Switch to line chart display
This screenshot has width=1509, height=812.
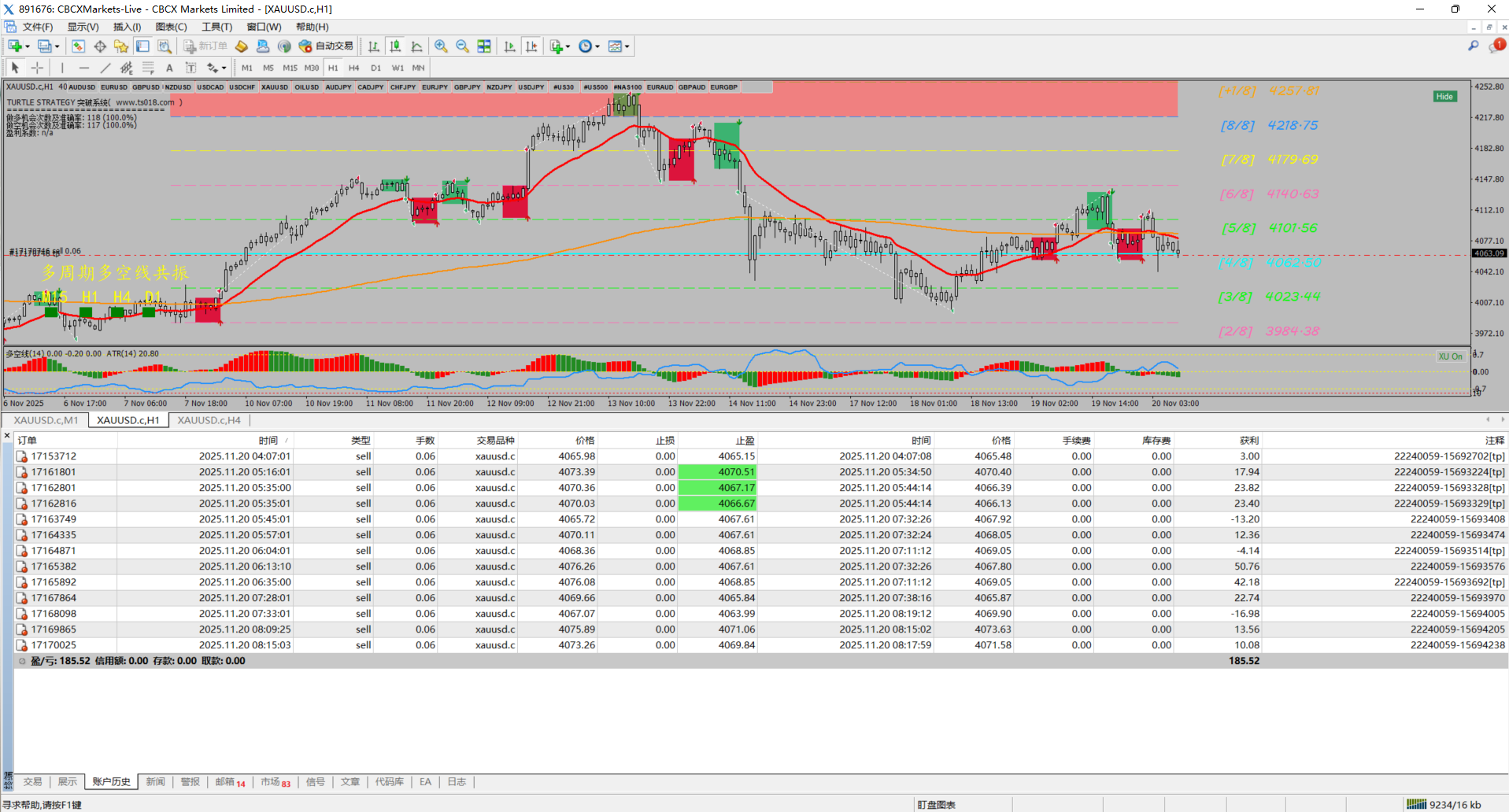click(416, 46)
